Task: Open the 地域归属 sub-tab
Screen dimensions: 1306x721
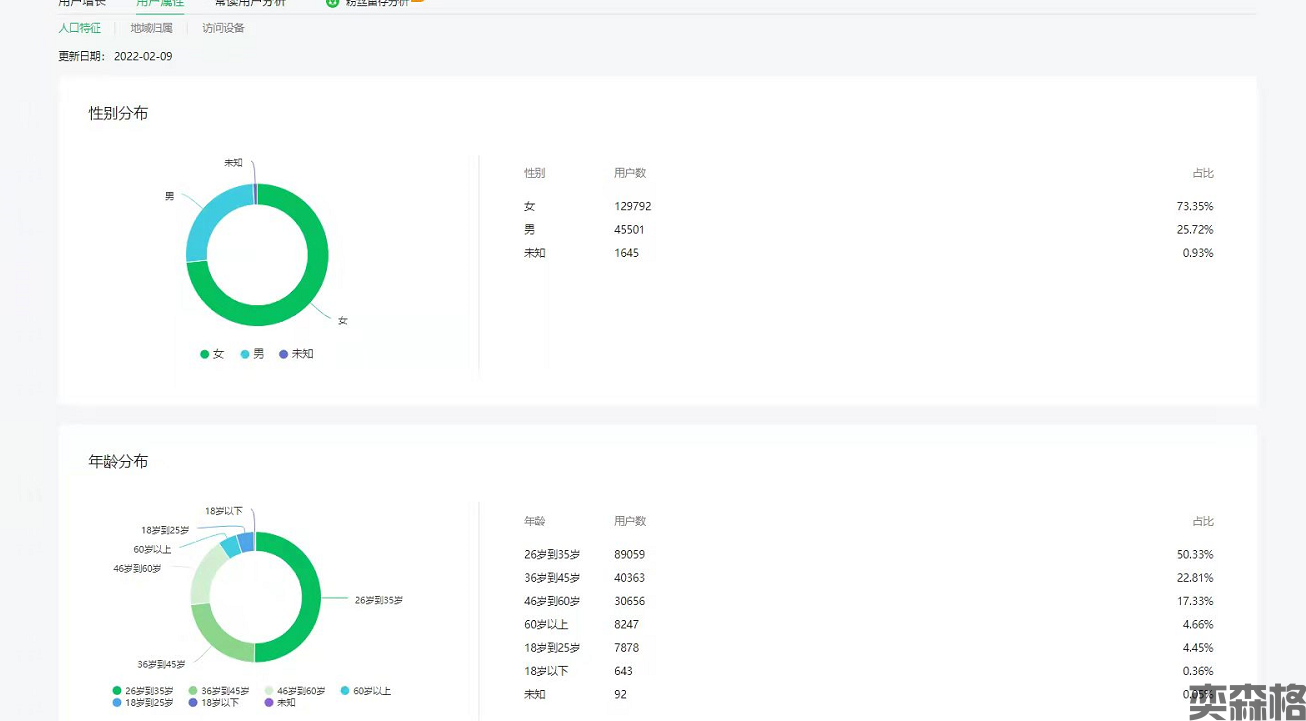Action: click(x=151, y=28)
